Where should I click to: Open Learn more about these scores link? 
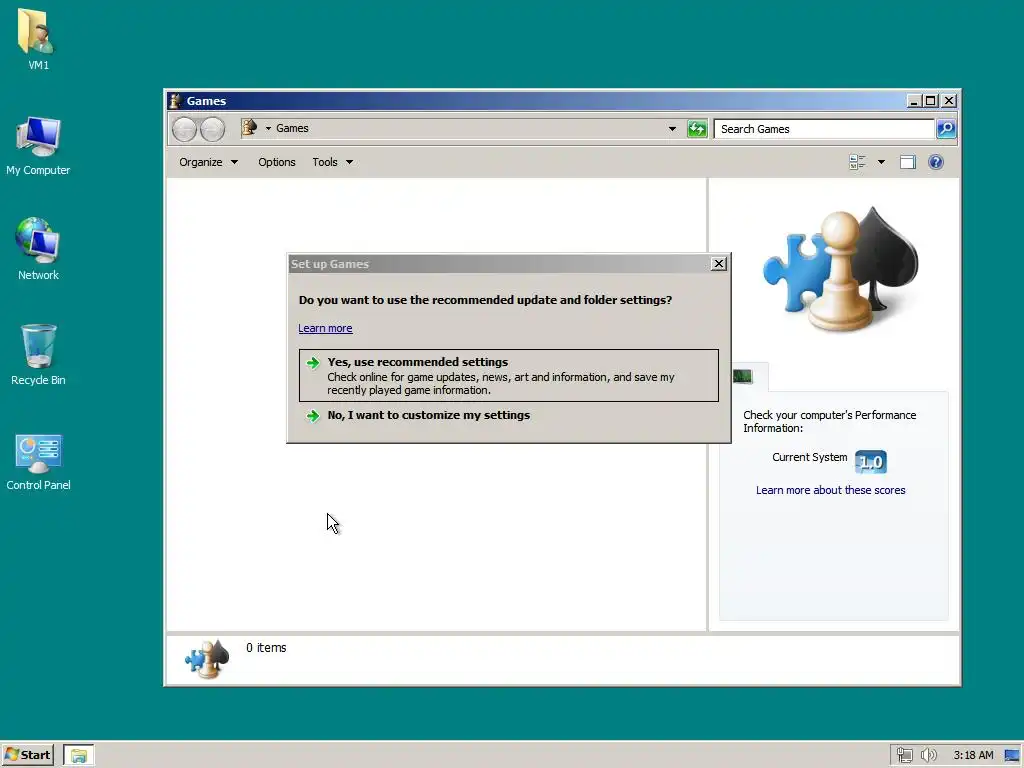click(x=830, y=490)
